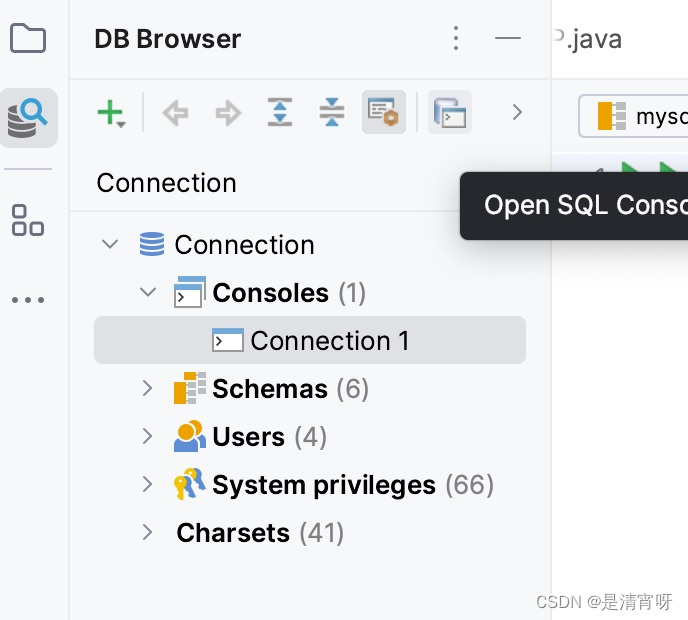Open object properties toolbar icon
This screenshot has height=620, width=688.
click(383, 112)
